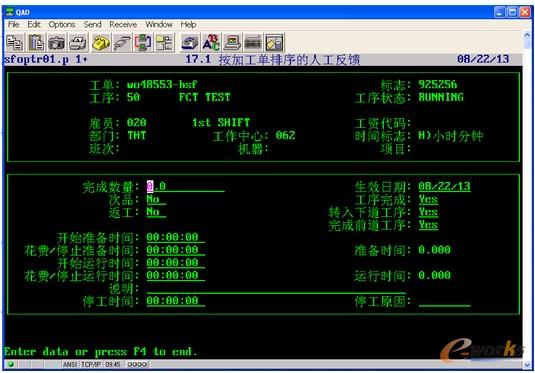The height and width of the screenshot is (373, 535).
Task: Click the yellow telephone connect icon
Action: [x=101, y=43]
